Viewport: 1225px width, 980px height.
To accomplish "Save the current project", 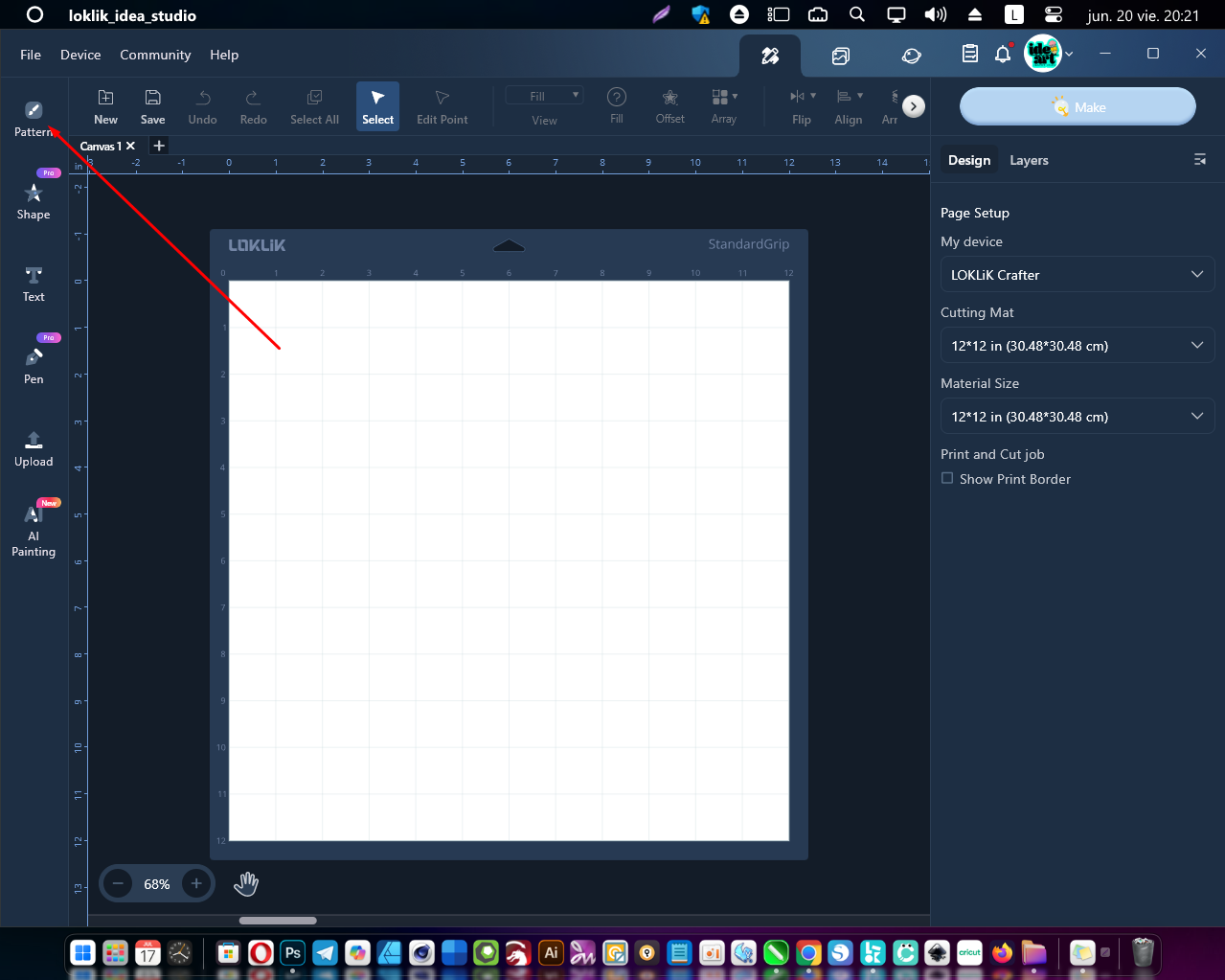I will click(152, 106).
